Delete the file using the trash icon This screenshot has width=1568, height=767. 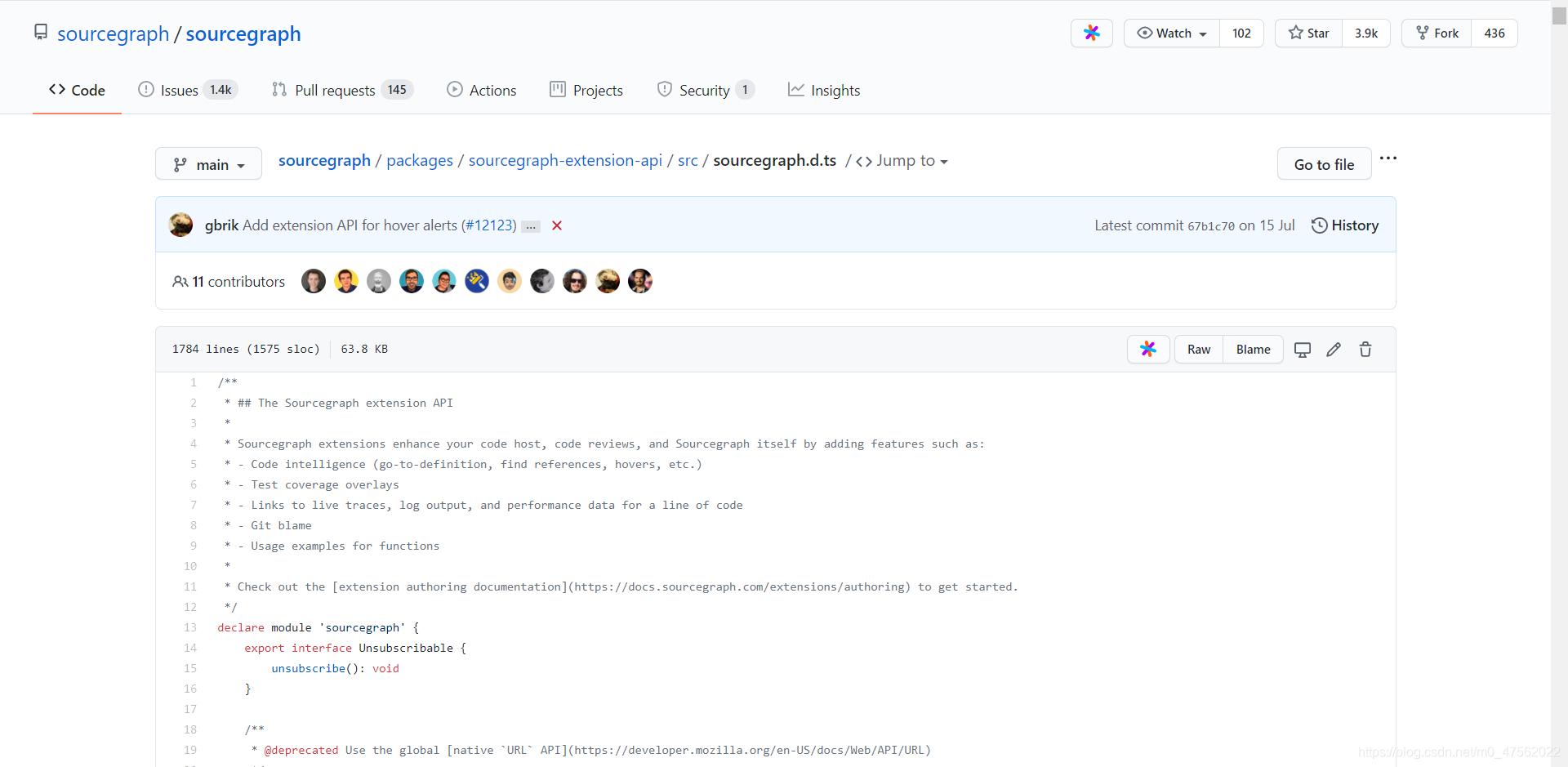(1365, 349)
